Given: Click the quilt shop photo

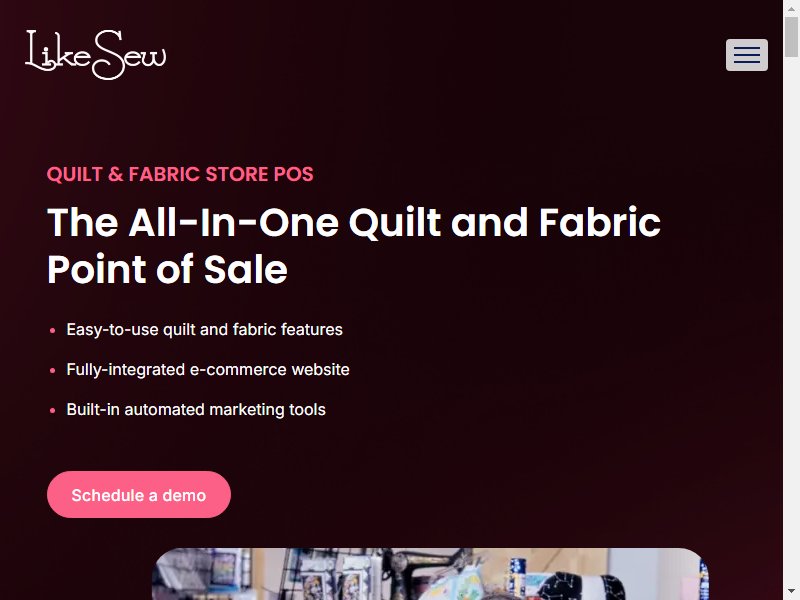Looking at the screenshot, I should [x=430, y=574].
